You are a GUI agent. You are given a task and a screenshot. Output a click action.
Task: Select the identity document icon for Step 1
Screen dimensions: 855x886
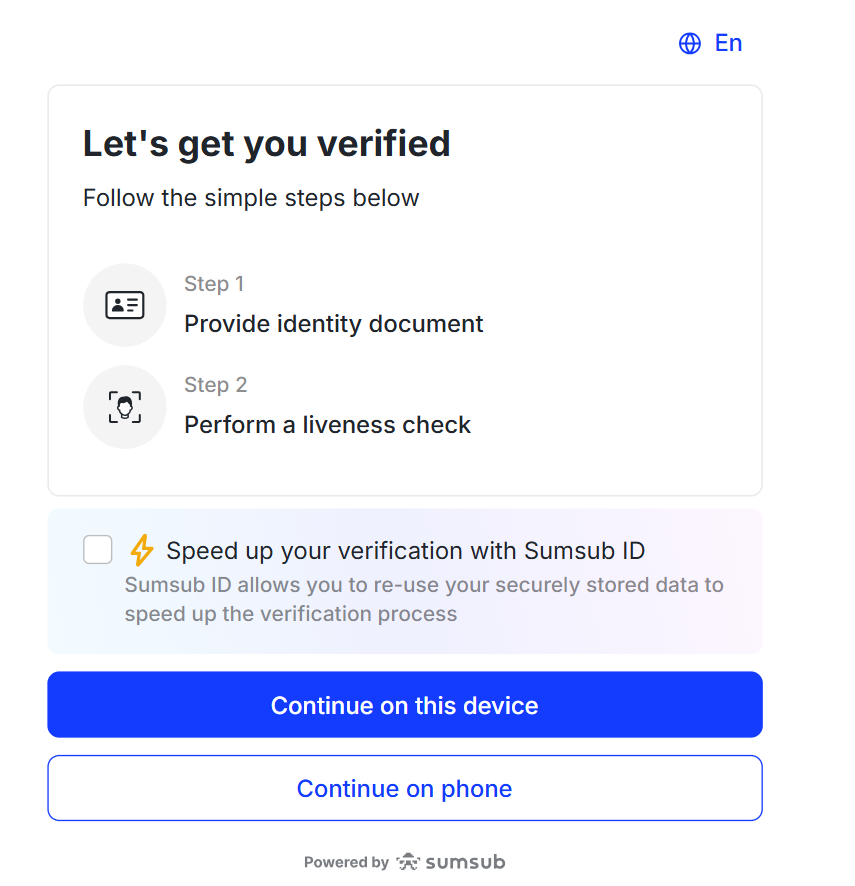[x=124, y=305]
